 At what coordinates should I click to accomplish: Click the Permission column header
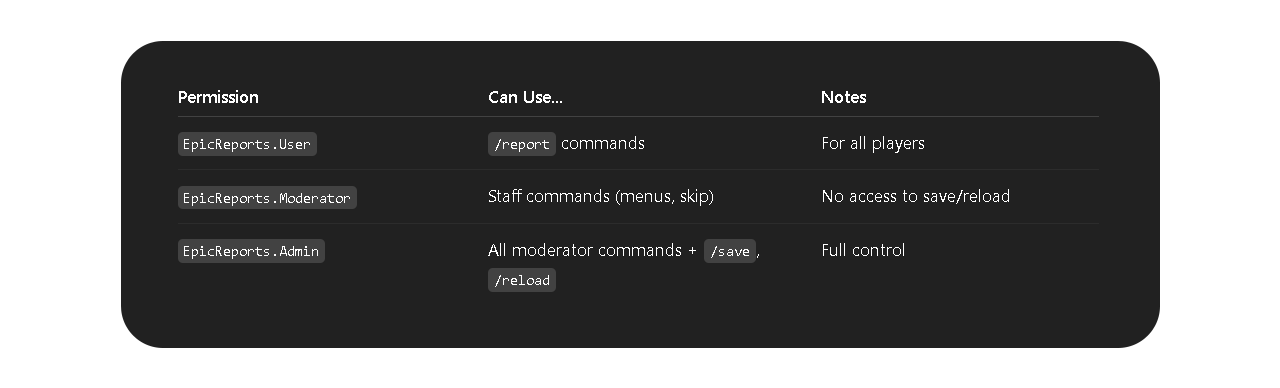coord(218,97)
